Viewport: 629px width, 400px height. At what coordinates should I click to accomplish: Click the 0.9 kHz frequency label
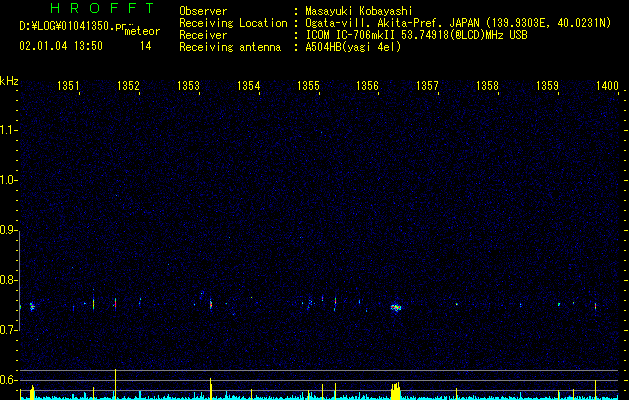[8, 230]
